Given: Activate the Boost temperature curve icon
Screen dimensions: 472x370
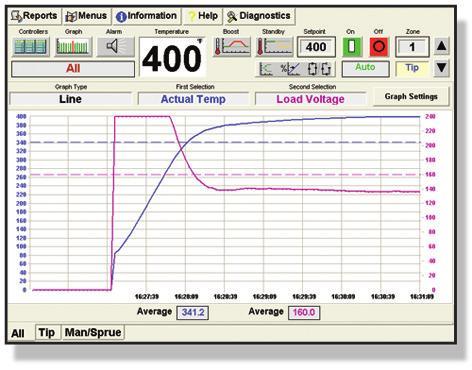Looking at the screenshot, I should point(232,46).
